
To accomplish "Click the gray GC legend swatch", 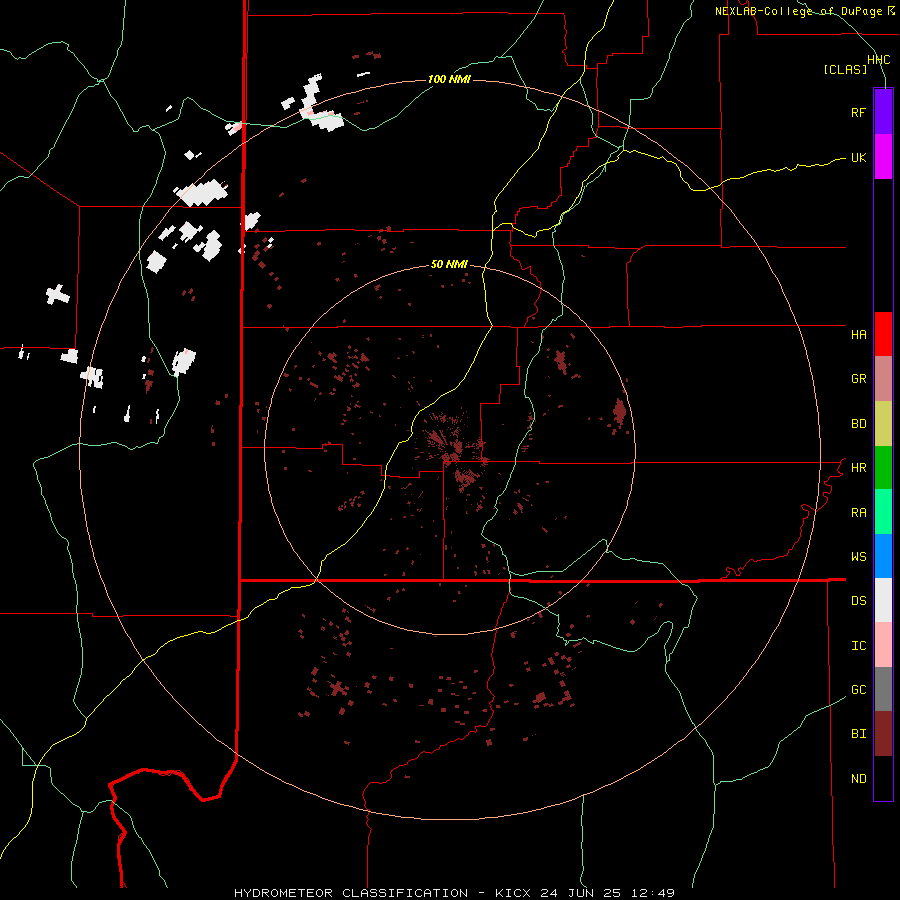I will click(883, 689).
